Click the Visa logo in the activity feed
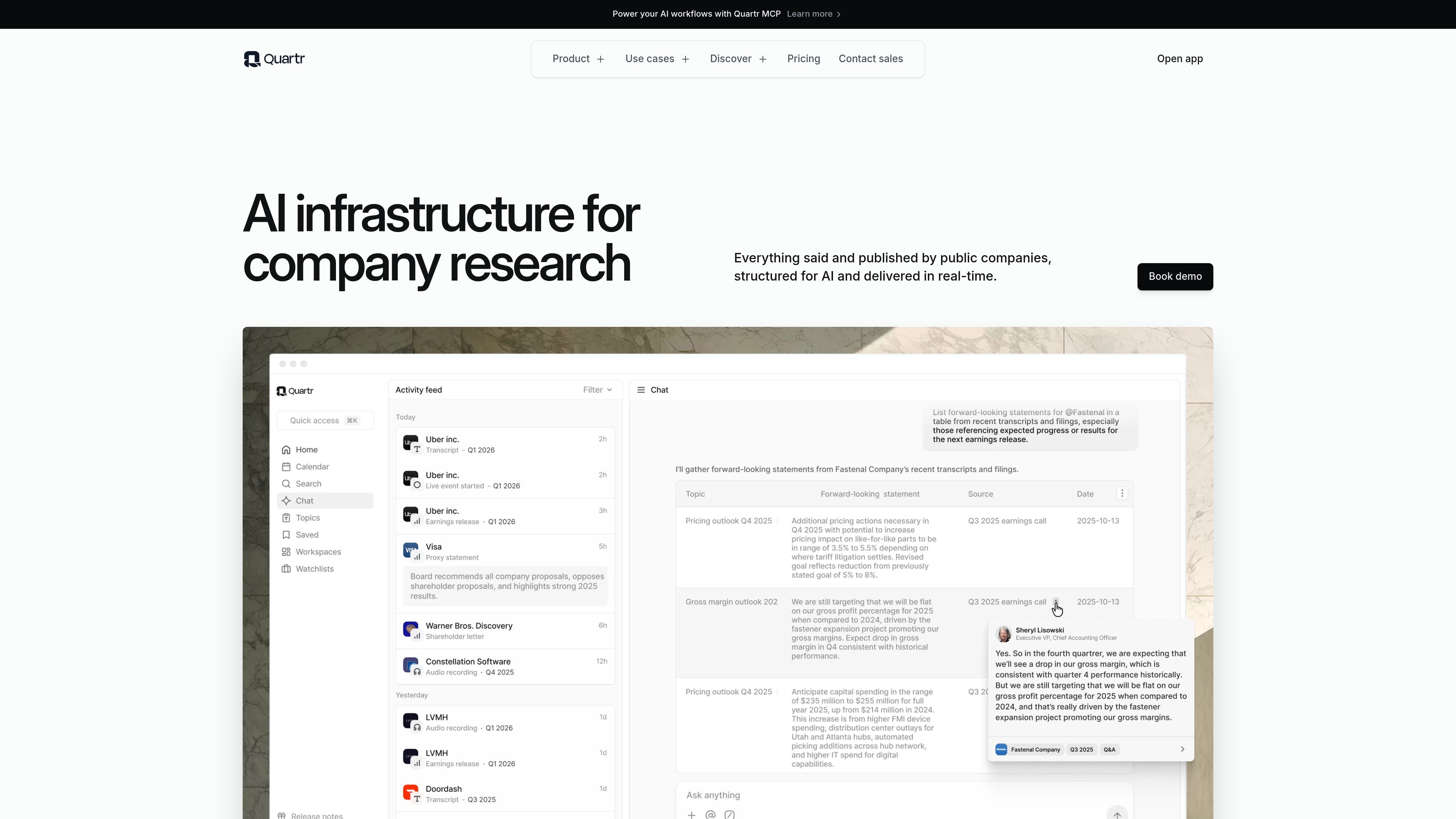The height and width of the screenshot is (819, 1456). point(411,551)
